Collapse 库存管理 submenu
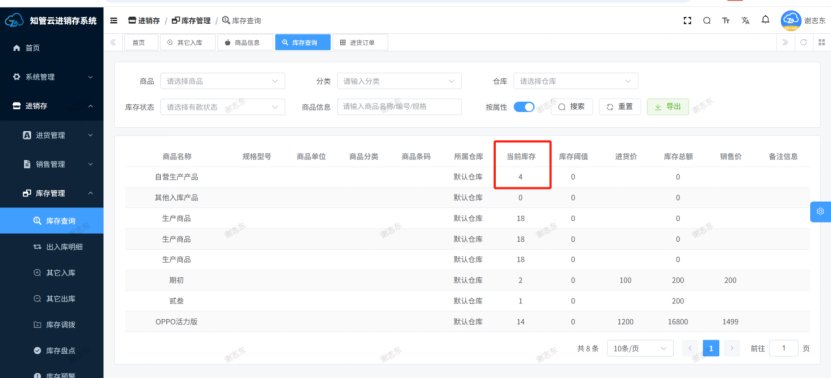This screenshot has width=831, height=378. (x=51, y=194)
